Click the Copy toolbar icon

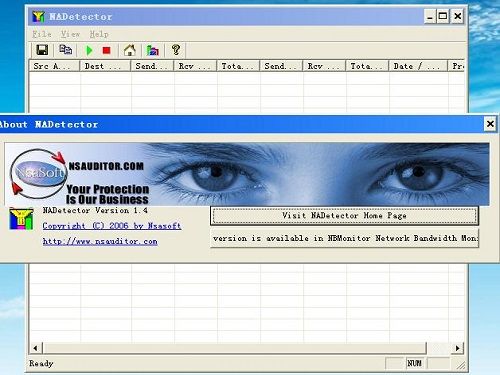pyautogui.click(x=65, y=50)
